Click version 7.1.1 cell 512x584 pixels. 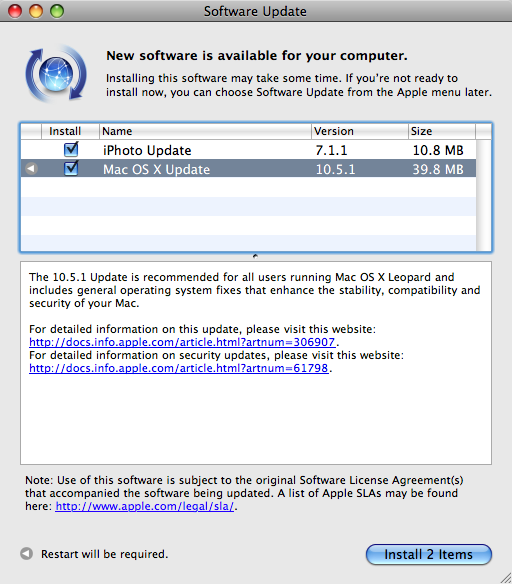click(331, 150)
